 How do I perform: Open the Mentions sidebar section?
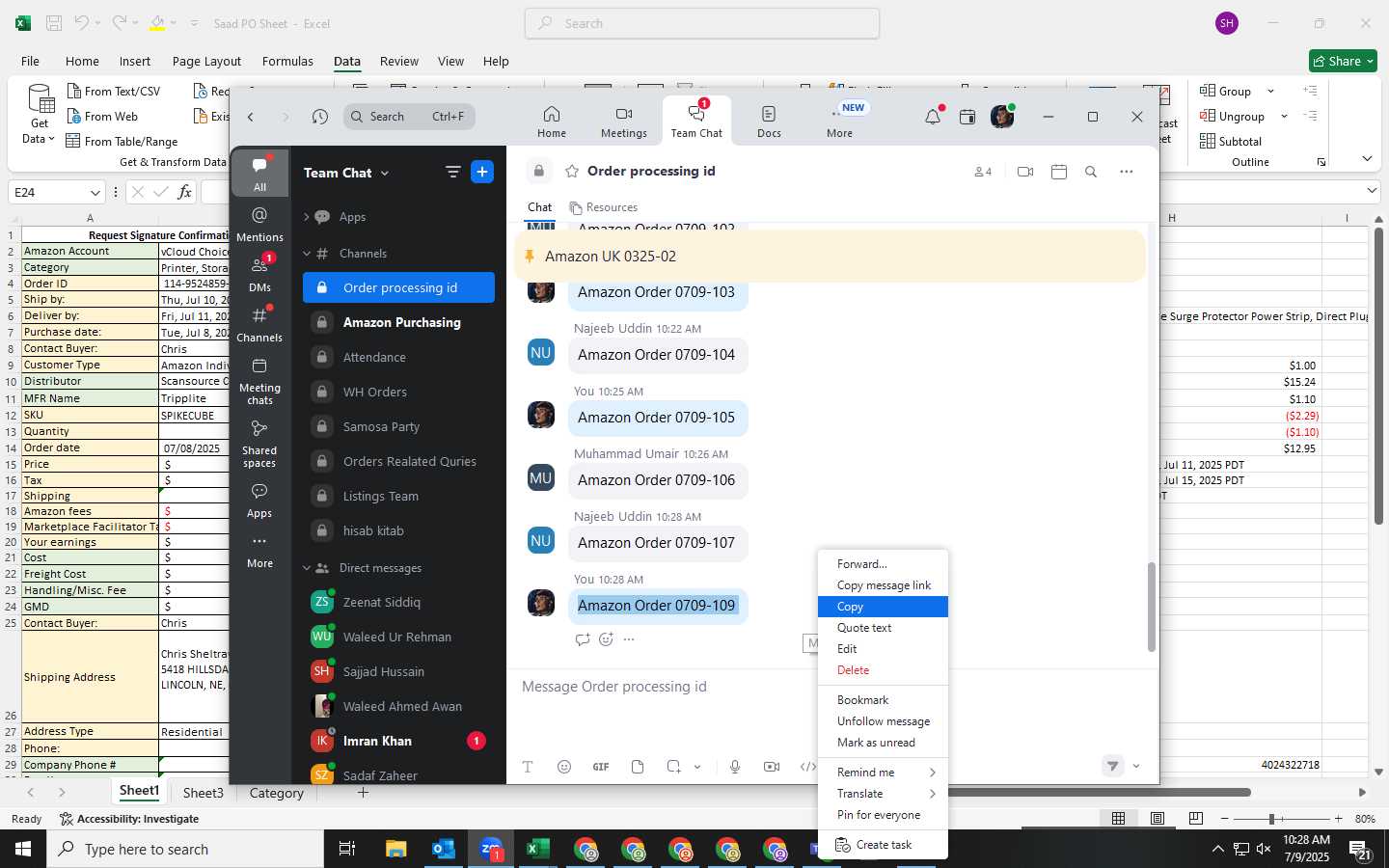(x=259, y=224)
